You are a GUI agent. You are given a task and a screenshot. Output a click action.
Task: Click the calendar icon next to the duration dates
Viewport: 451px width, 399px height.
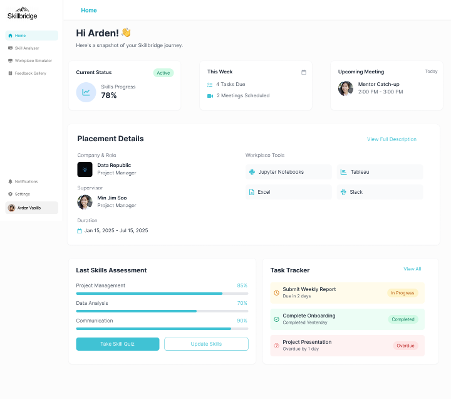[x=79, y=231]
